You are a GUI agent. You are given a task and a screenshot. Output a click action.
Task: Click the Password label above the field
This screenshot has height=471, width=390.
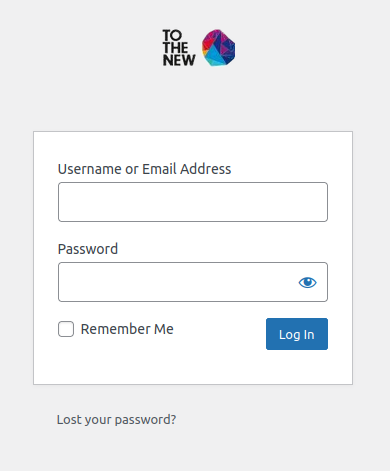point(88,249)
